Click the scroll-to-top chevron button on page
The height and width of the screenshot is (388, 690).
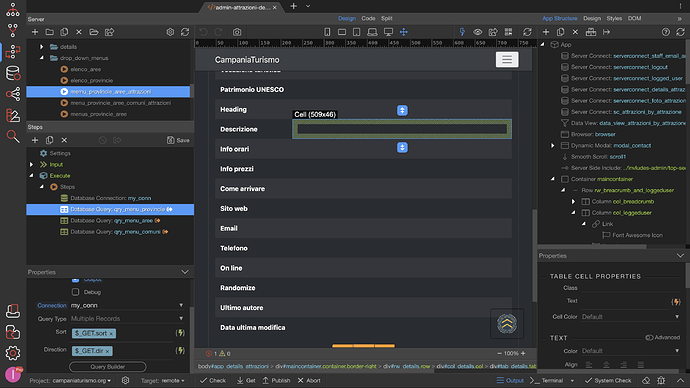tap(507, 324)
